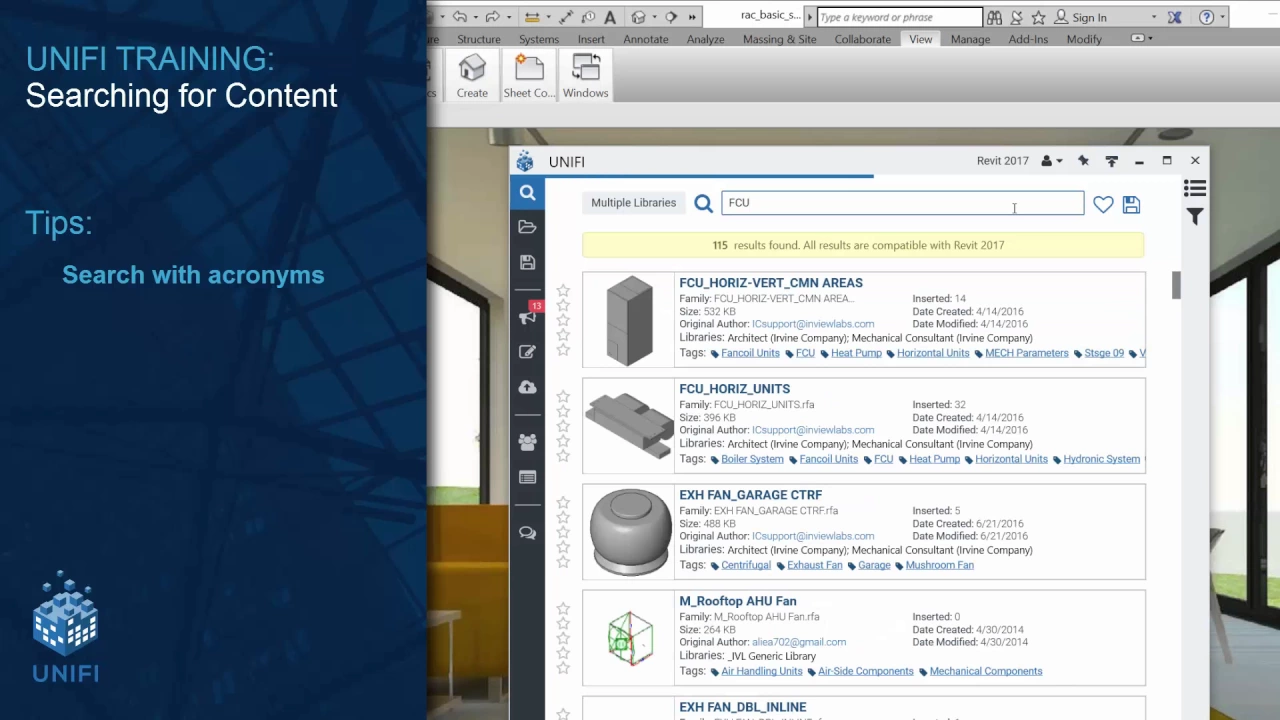Open the UNIFI search page from the sidebar
This screenshot has width=1280, height=720.
coord(527,193)
